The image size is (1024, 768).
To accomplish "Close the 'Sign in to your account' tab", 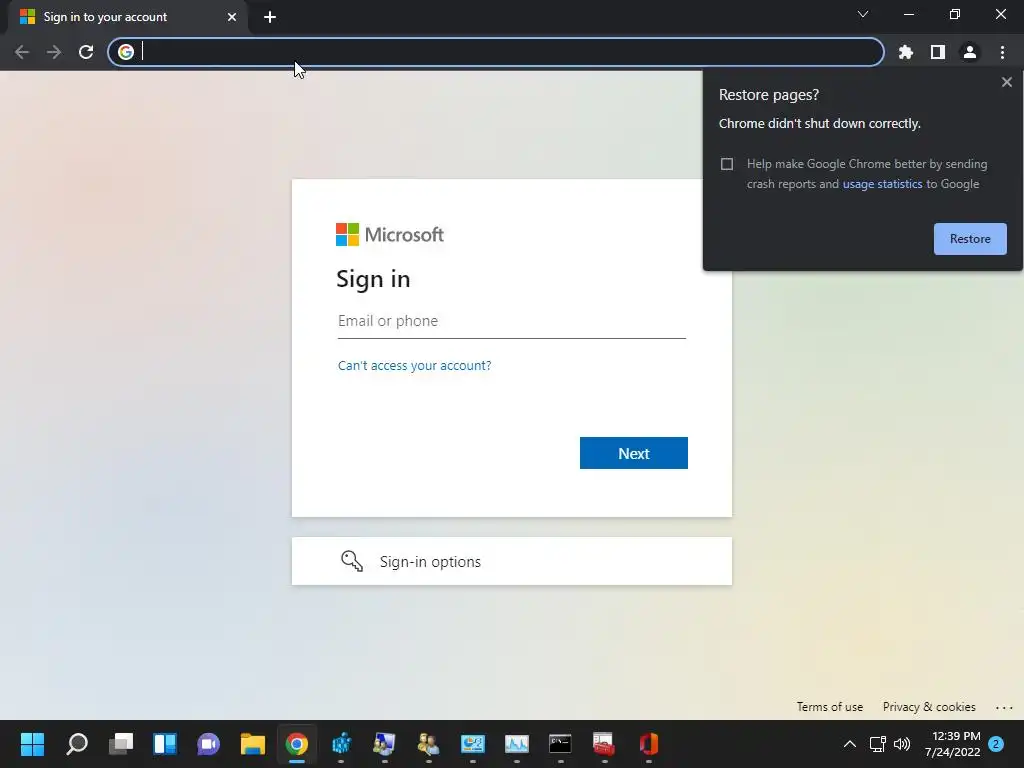I will (232, 17).
